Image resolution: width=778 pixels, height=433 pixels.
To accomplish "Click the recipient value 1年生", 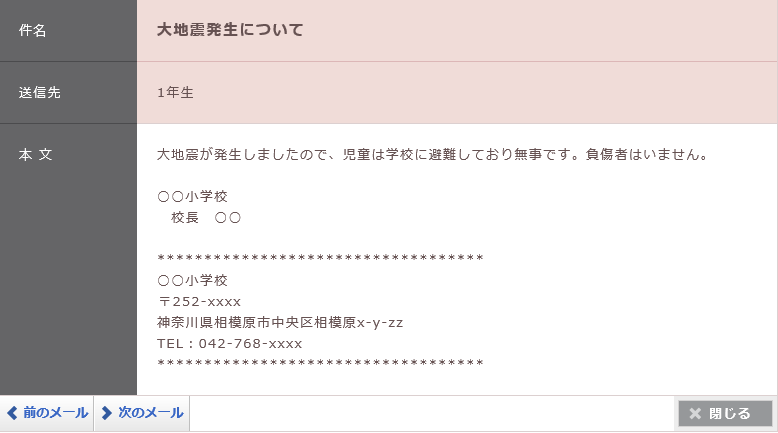I will pos(175,92).
